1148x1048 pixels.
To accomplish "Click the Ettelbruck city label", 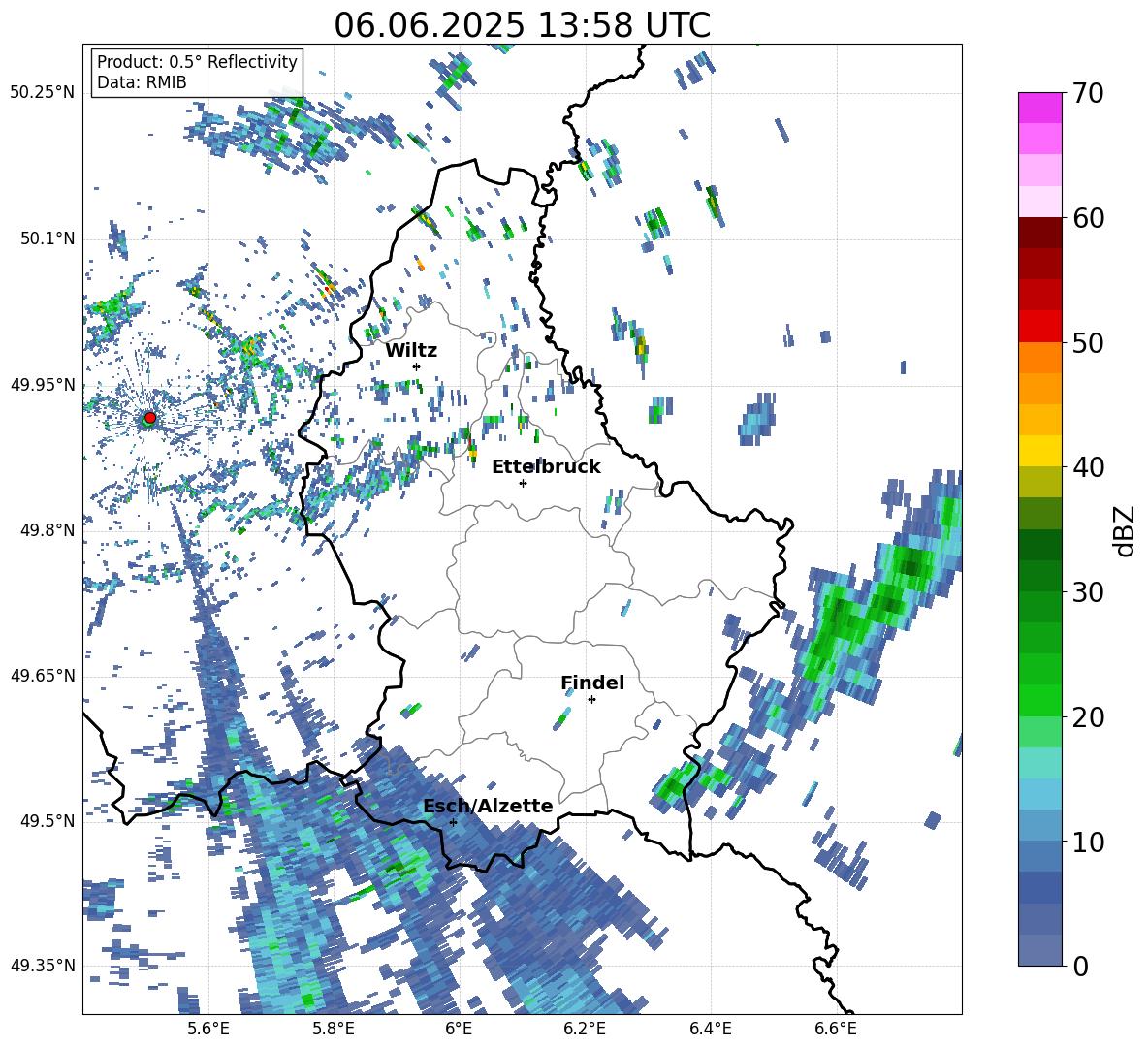I will (x=546, y=467).
